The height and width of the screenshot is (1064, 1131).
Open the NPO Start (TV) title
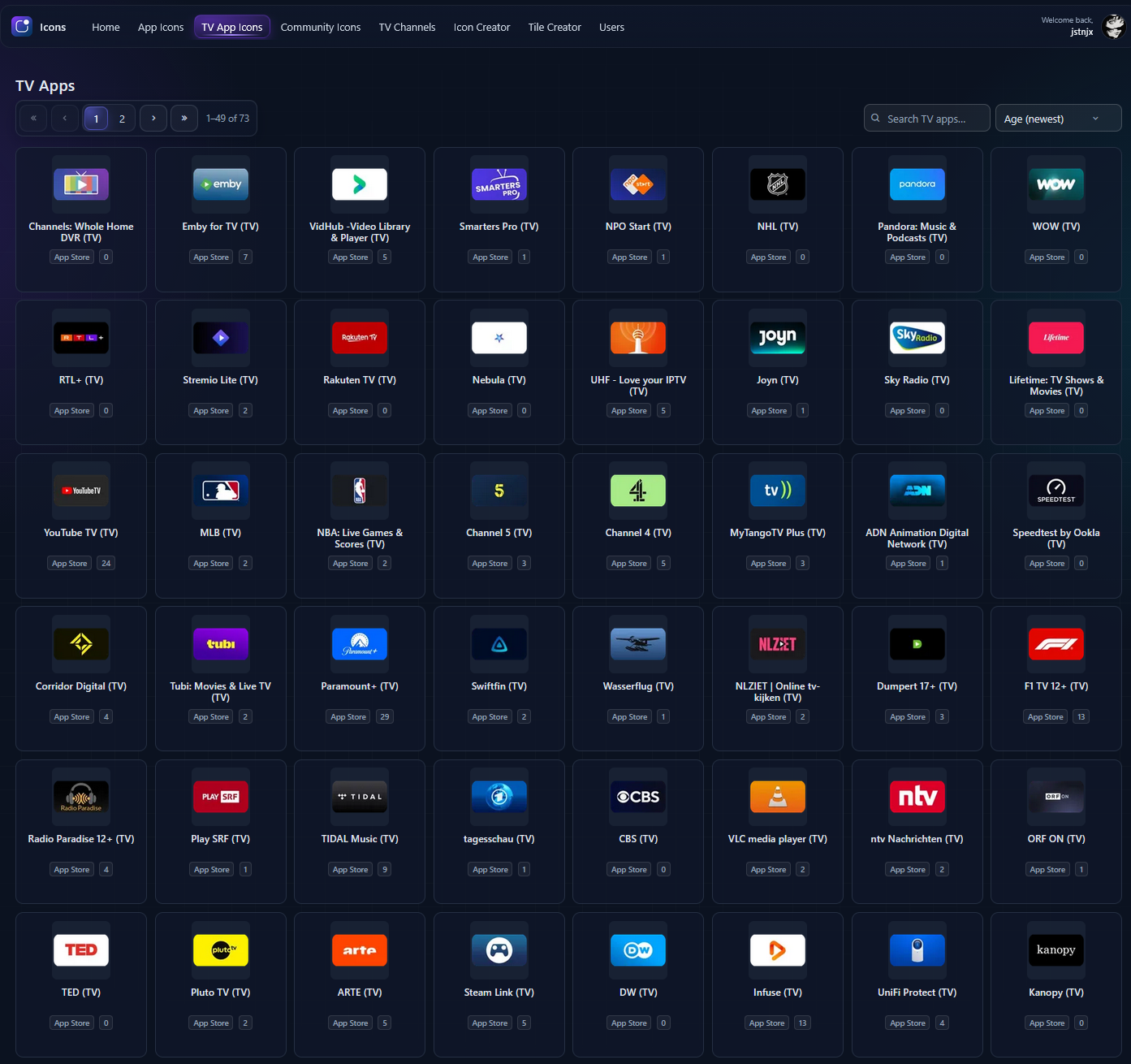coord(638,227)
